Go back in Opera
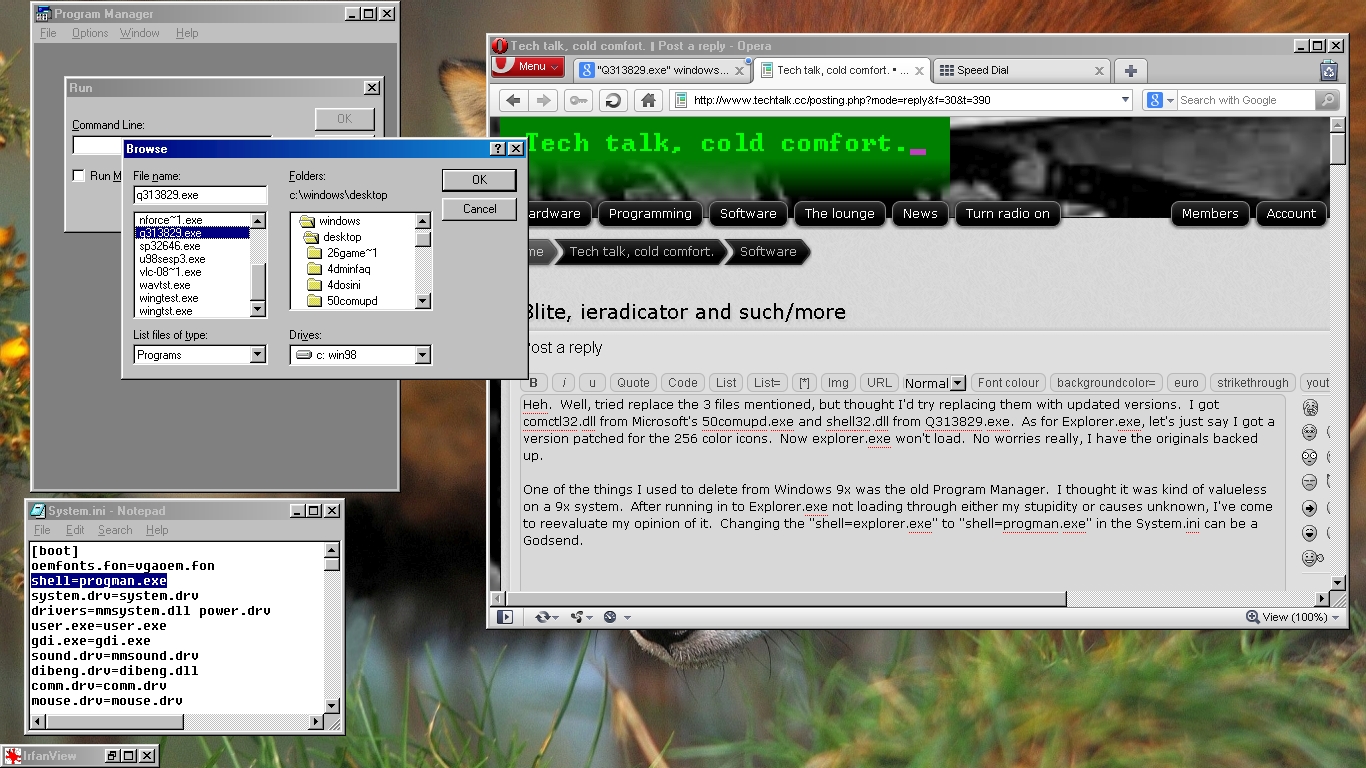Screen dimensions: 1366x768 point(514,100)
